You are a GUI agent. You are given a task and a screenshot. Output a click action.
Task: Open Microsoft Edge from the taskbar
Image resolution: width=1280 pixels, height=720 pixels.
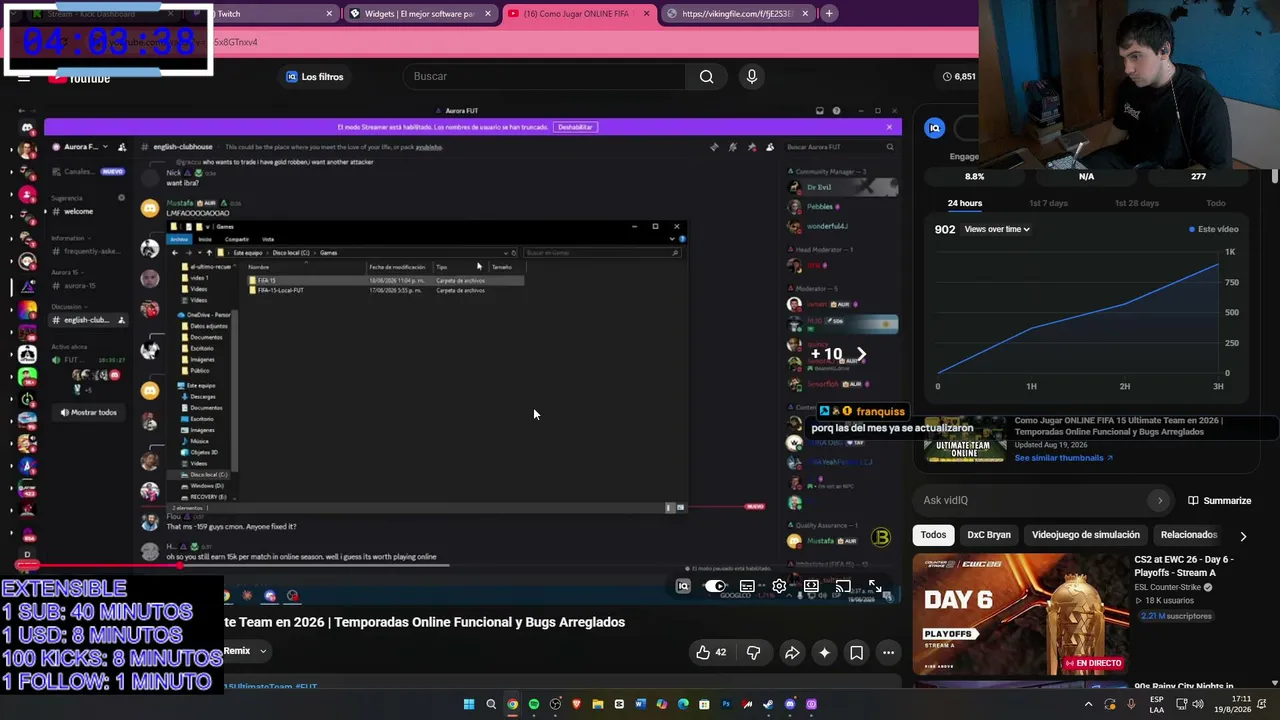coord(683,704)
